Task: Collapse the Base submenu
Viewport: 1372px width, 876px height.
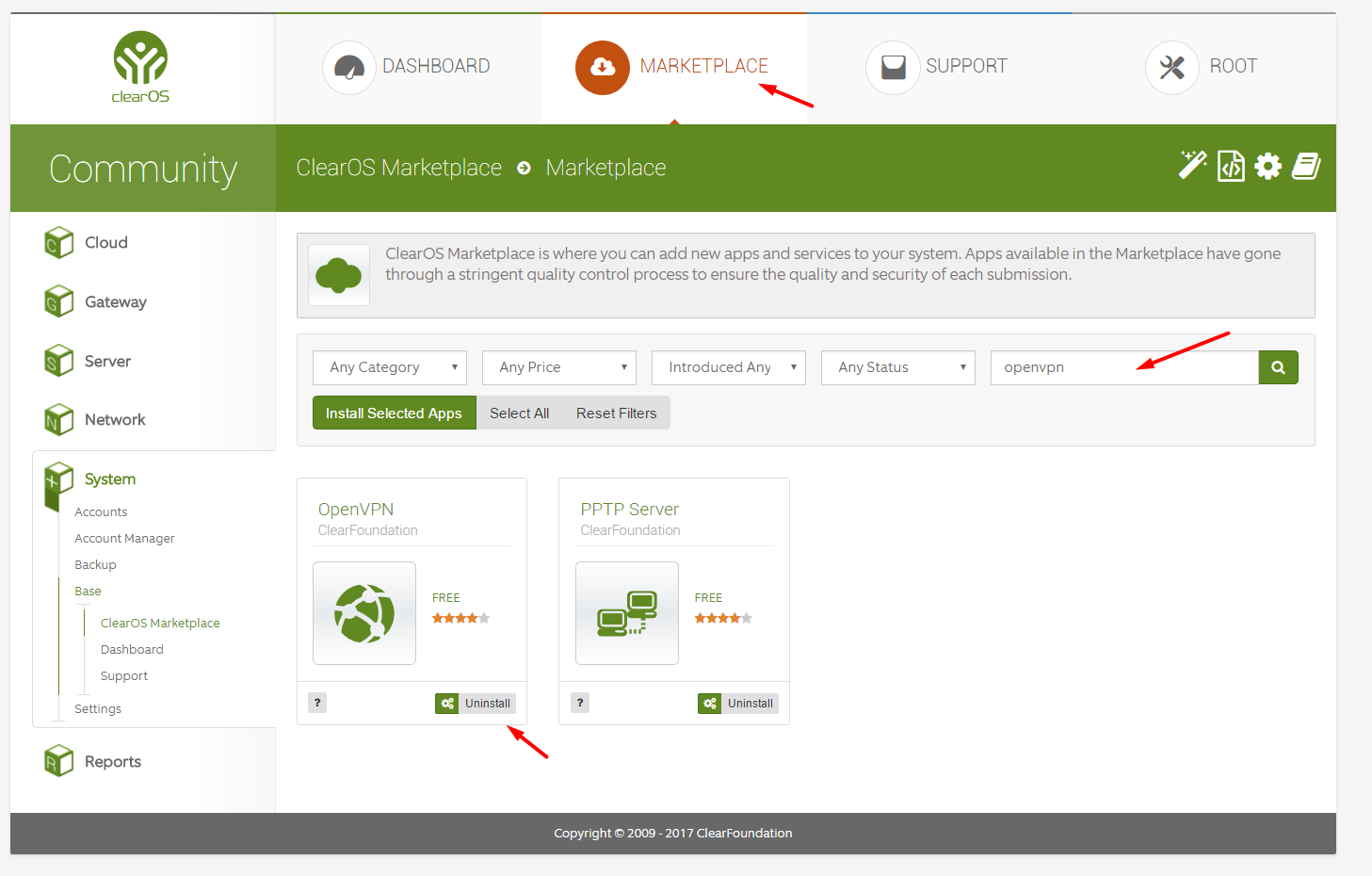Action: click(x=88, y=591)
